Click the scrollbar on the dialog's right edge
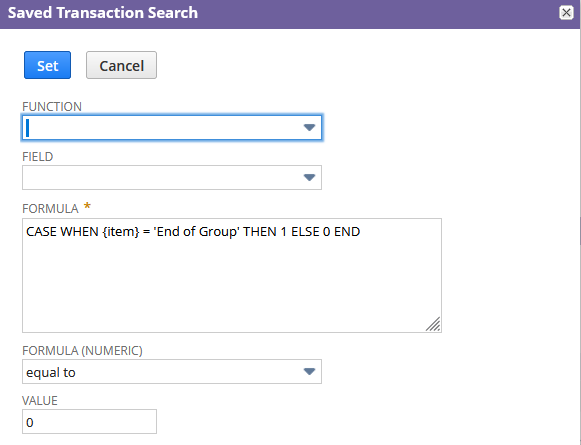The height and width of the screenshot is (445, 581). [580, 232]
